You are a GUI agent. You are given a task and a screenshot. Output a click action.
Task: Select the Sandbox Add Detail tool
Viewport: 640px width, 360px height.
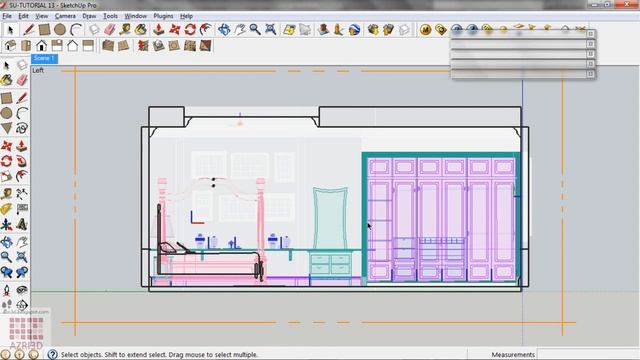(190, 46)
